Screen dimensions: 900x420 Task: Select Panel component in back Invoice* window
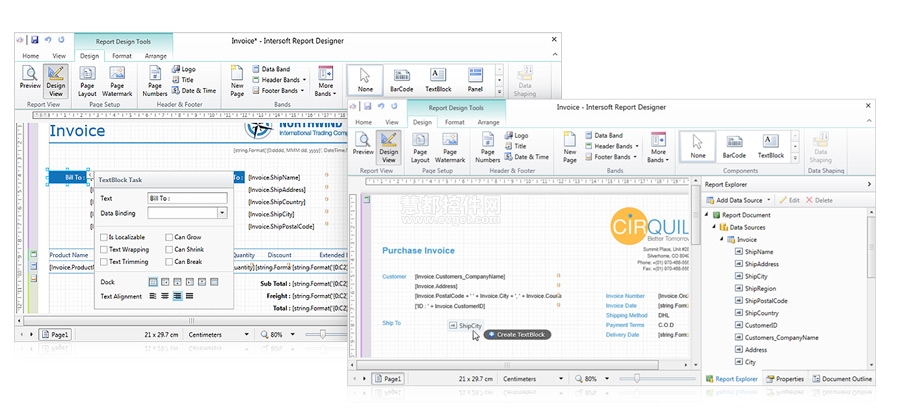click(x=475, y=80)
